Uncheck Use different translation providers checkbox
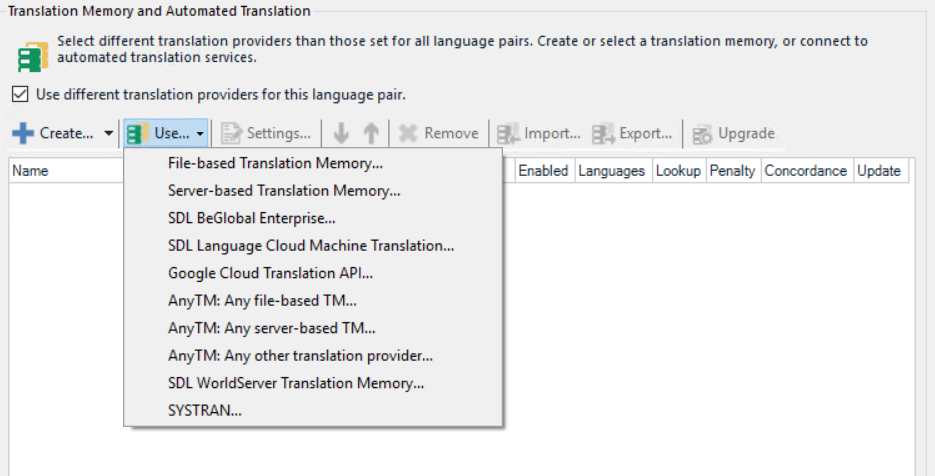 pyautogui.click(x=20, y=94)
